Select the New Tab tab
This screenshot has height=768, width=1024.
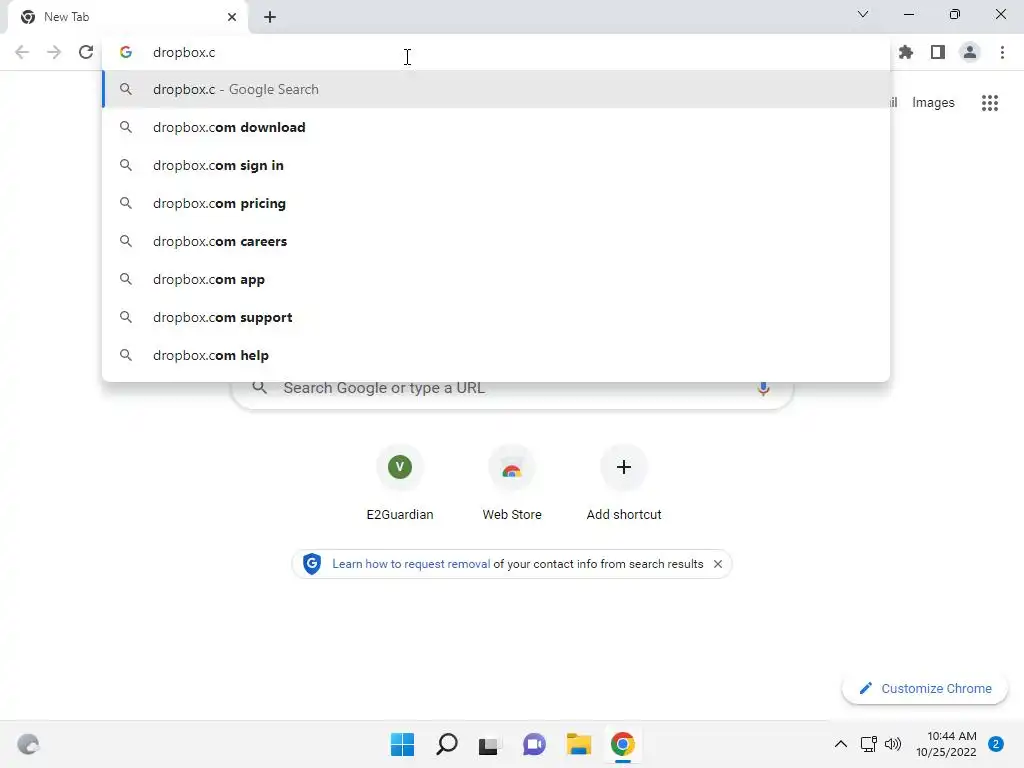(x=127, y=17)
